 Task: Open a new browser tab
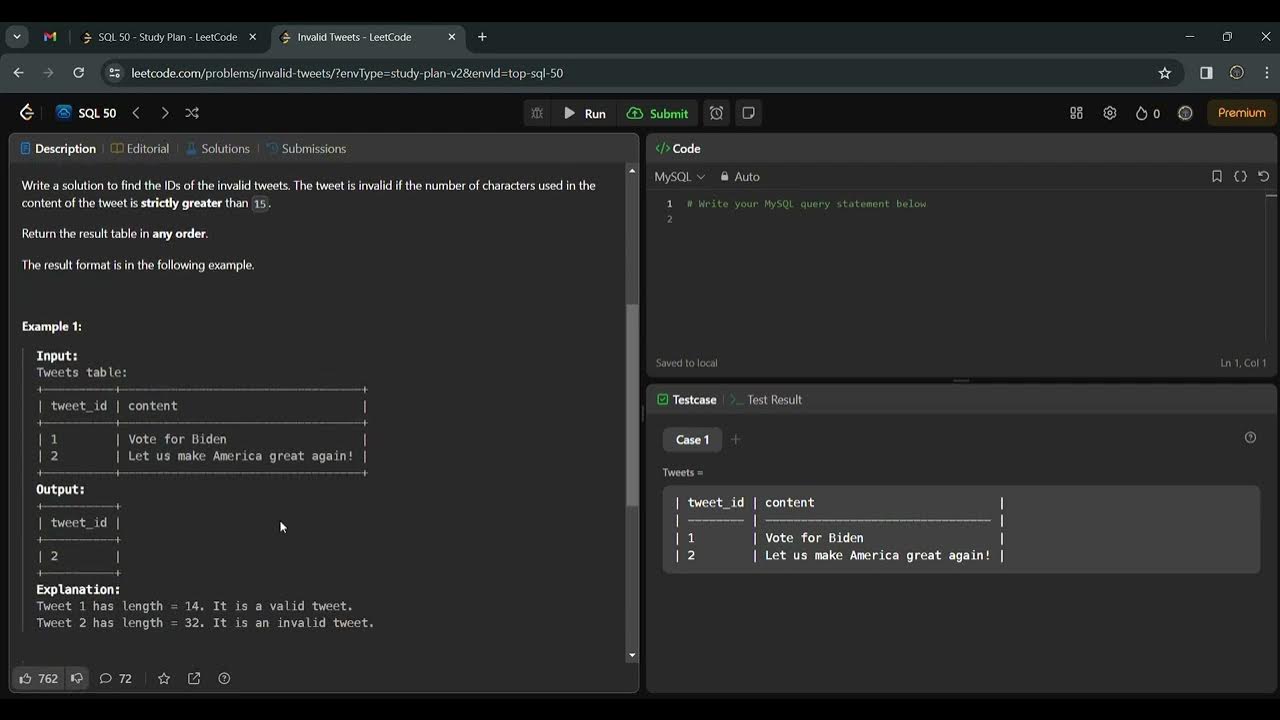coord(482,37)
